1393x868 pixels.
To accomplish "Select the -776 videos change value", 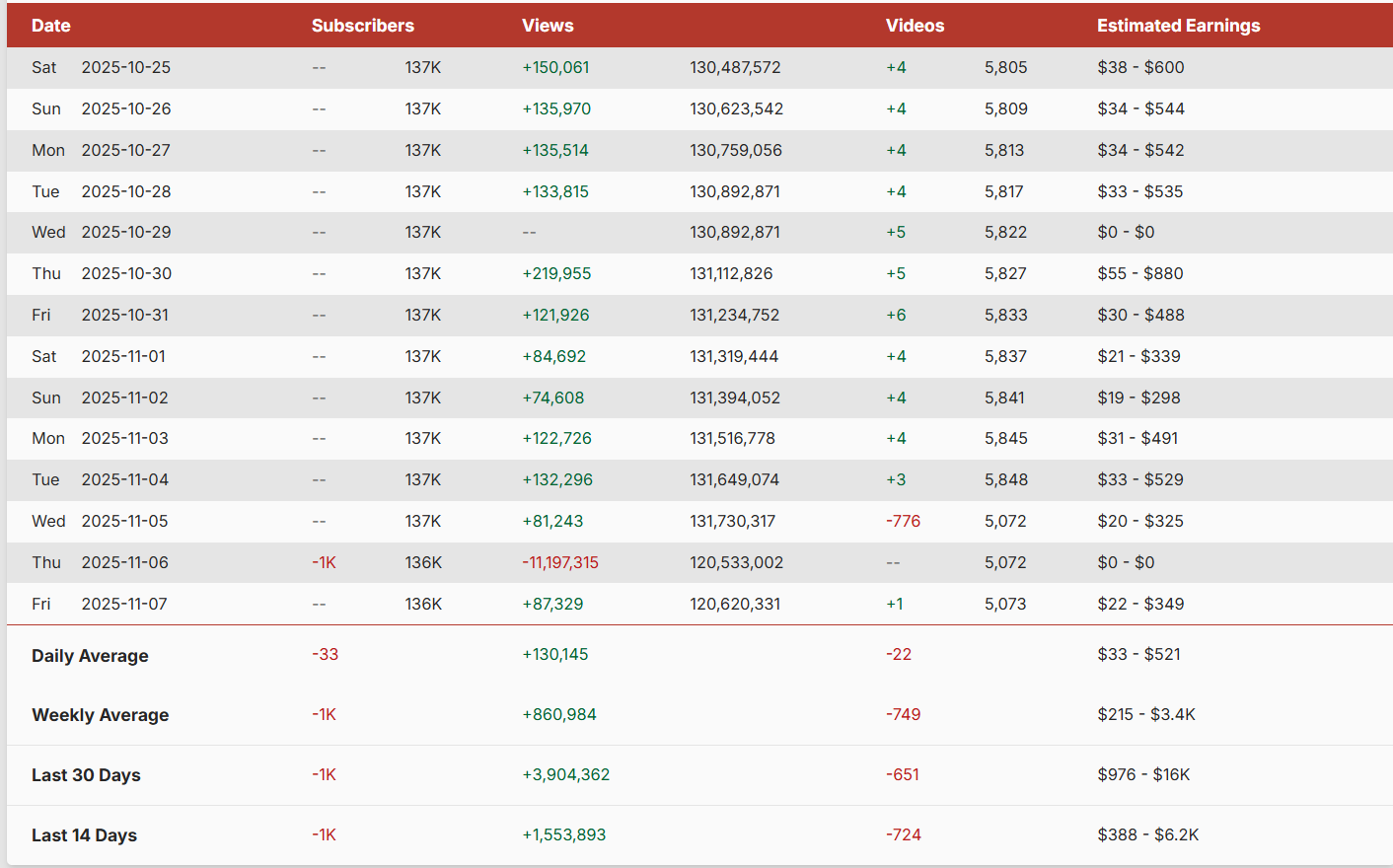I will [903, 521].
